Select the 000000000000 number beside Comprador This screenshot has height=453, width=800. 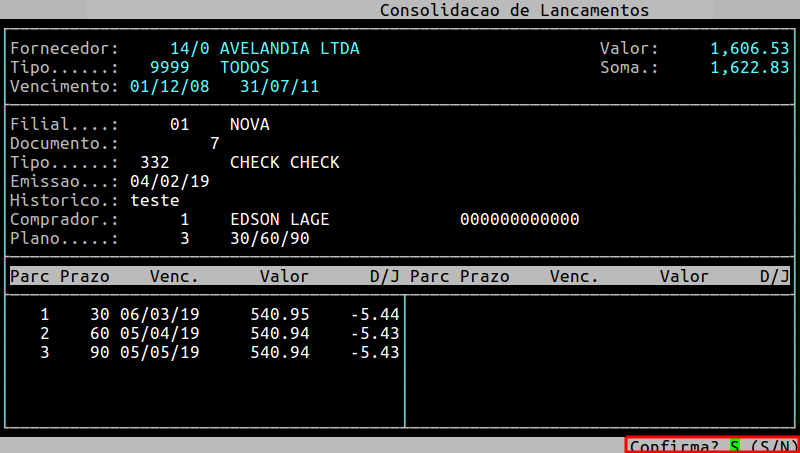tap(519, 220)
